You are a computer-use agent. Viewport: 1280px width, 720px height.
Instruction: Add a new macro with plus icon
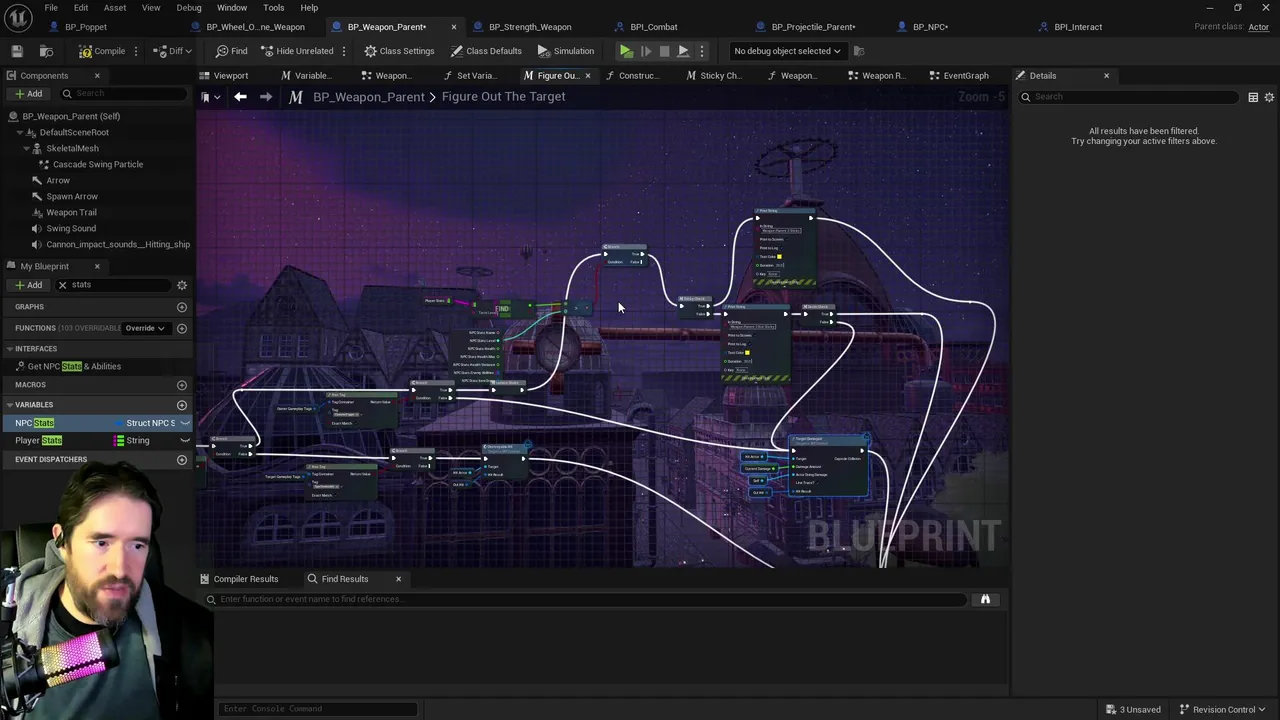point(182,385)
